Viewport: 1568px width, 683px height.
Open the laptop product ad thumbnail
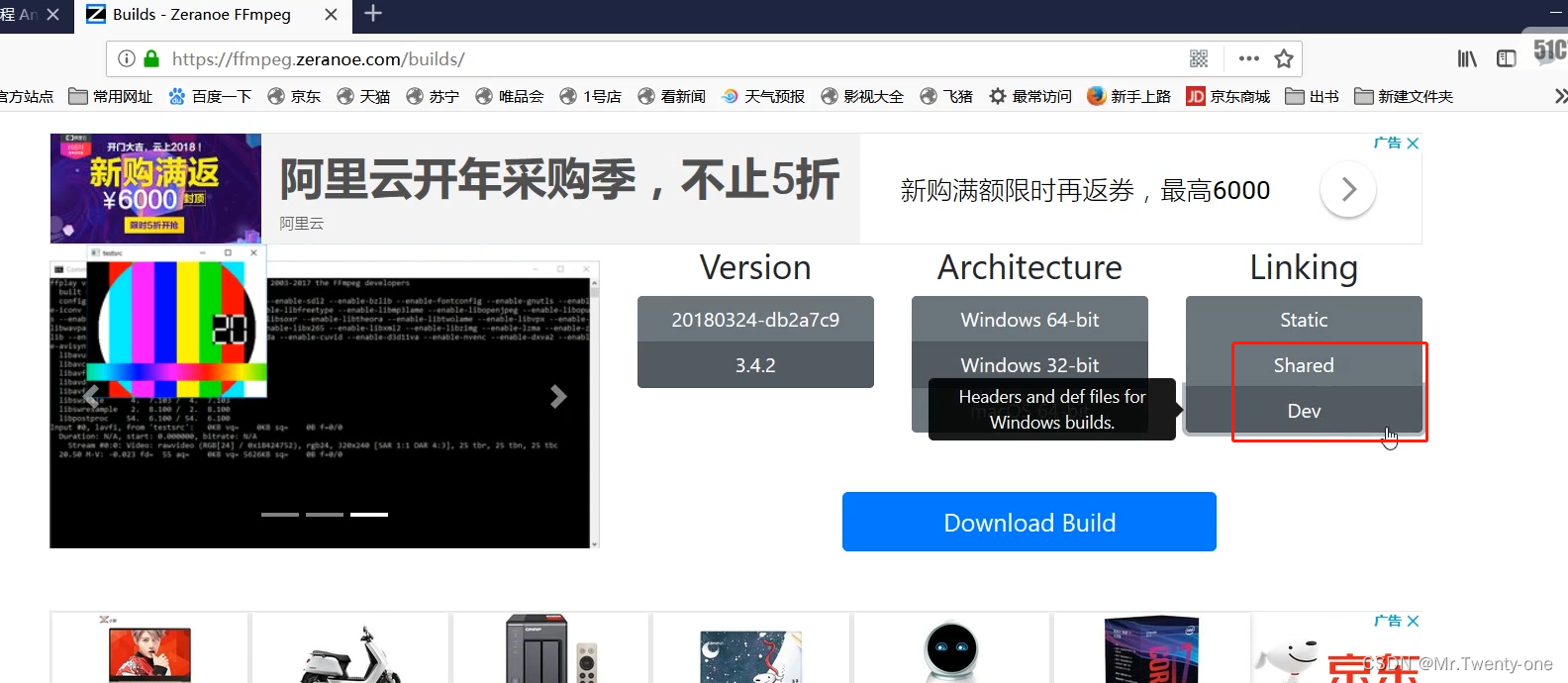tap(149, 648)
